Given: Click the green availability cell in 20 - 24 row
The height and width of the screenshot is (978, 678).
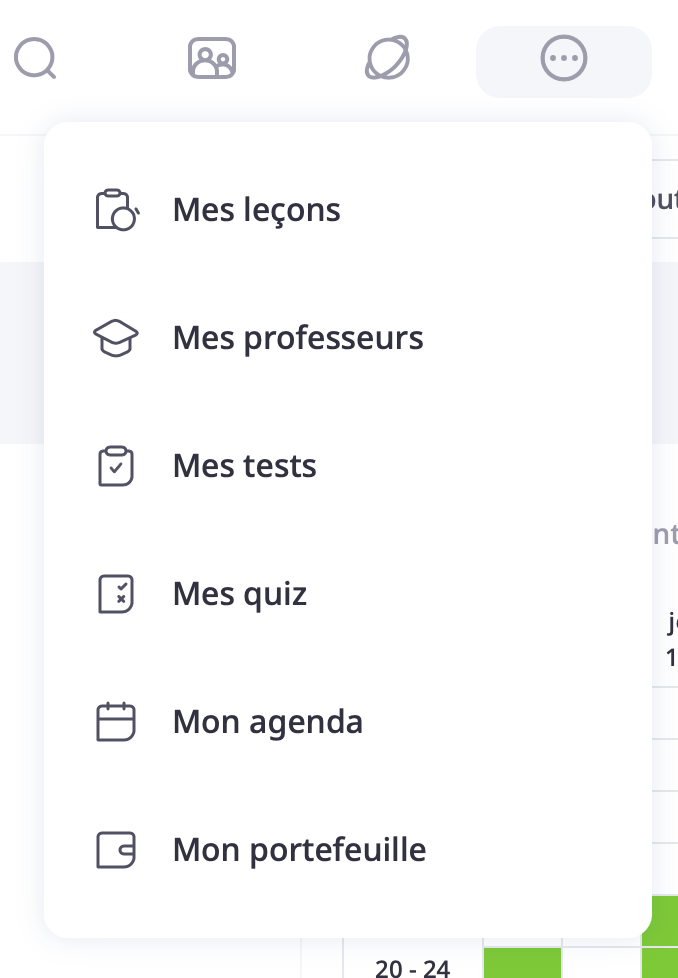Looking at the screenshot, I should point(522,962).
